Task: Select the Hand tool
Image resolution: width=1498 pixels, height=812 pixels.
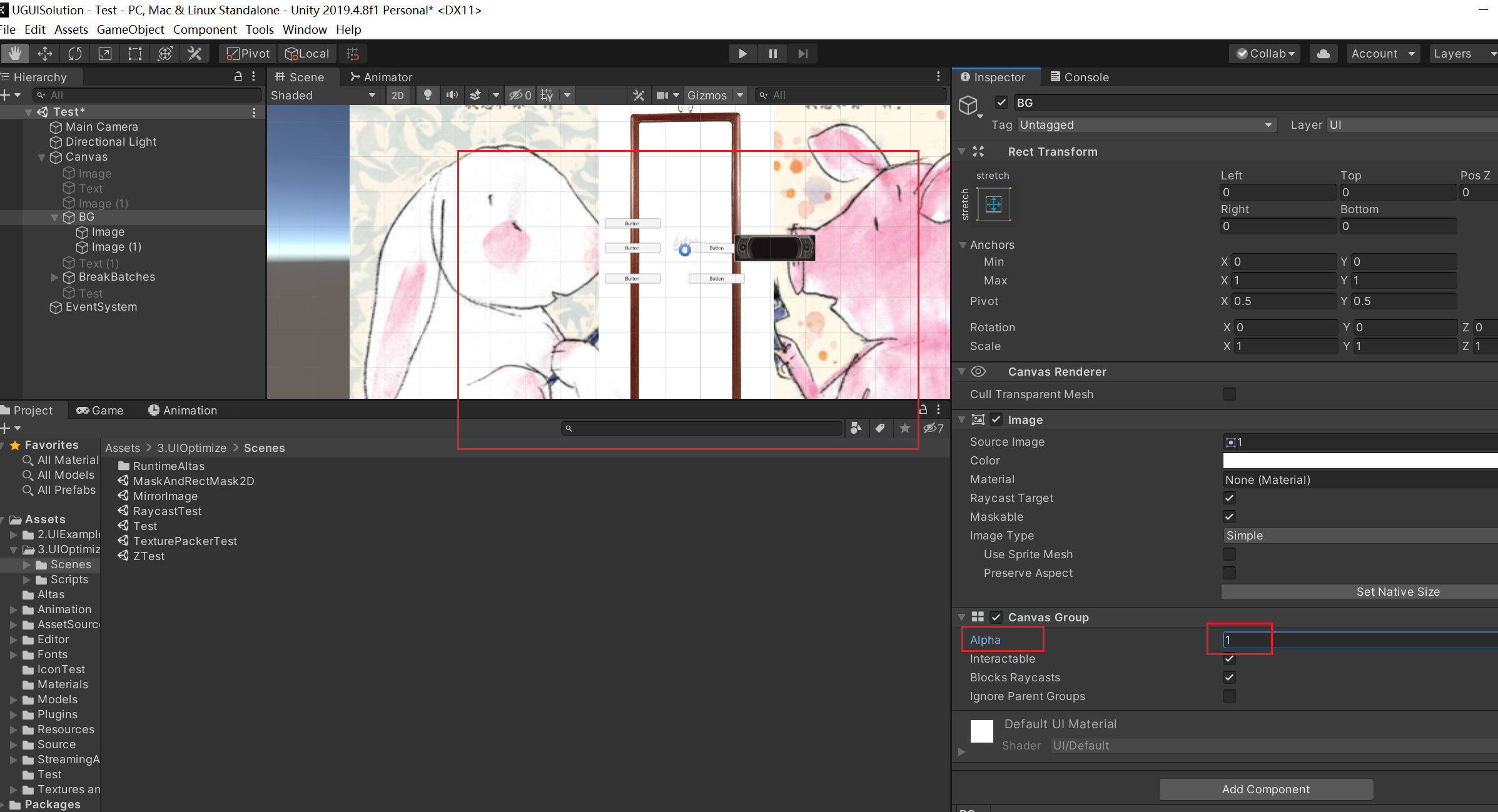Action: click(x=15, y=54)
